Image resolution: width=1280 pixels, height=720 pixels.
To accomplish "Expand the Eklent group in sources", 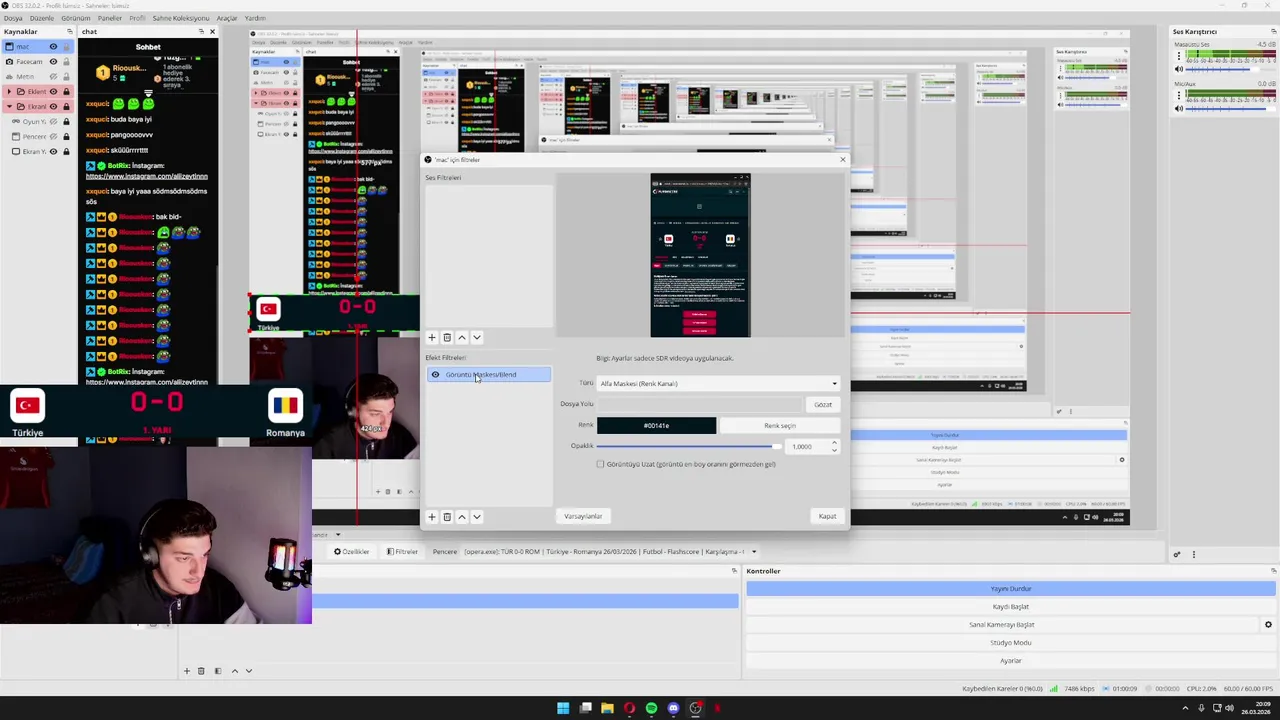I will click(x=9, y=92).
